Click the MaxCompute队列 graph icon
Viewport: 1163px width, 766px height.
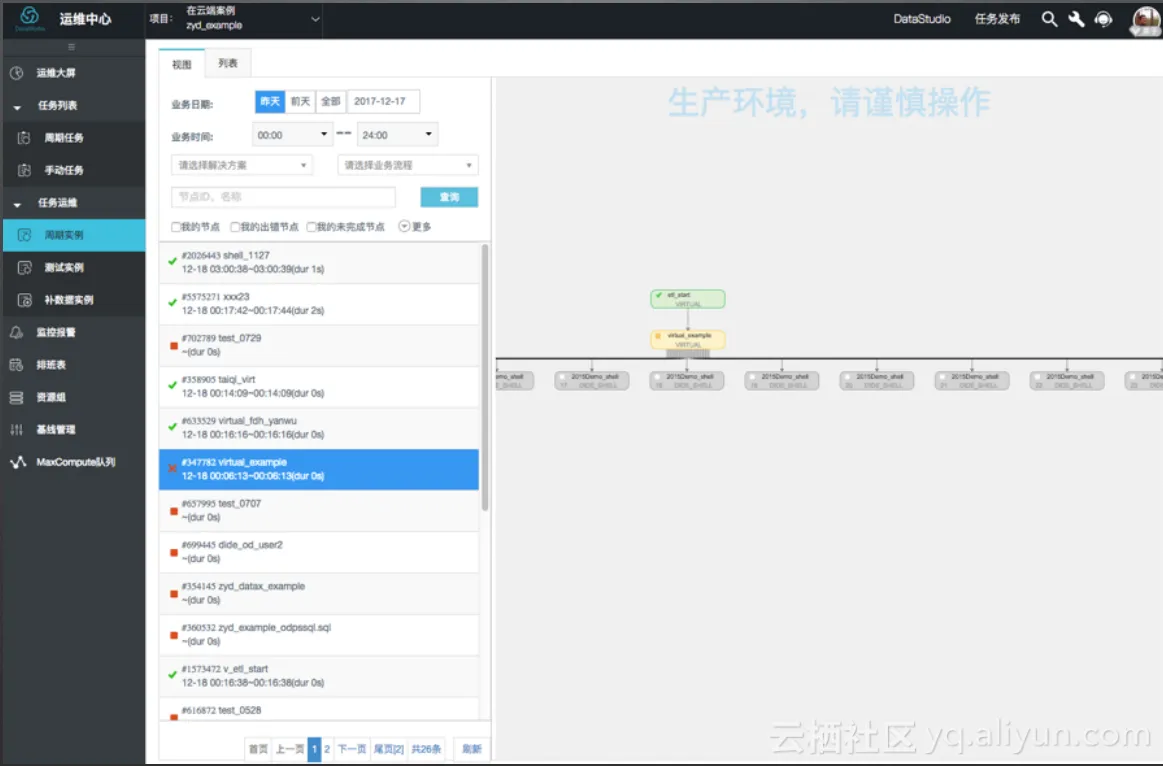[x=18, y=462]
